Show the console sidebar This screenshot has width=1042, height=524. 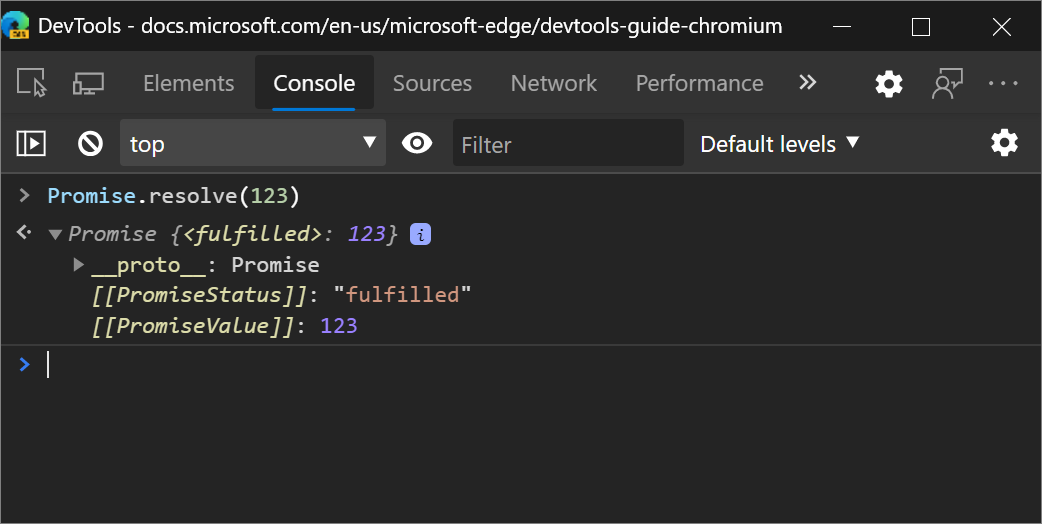(31, 143)
